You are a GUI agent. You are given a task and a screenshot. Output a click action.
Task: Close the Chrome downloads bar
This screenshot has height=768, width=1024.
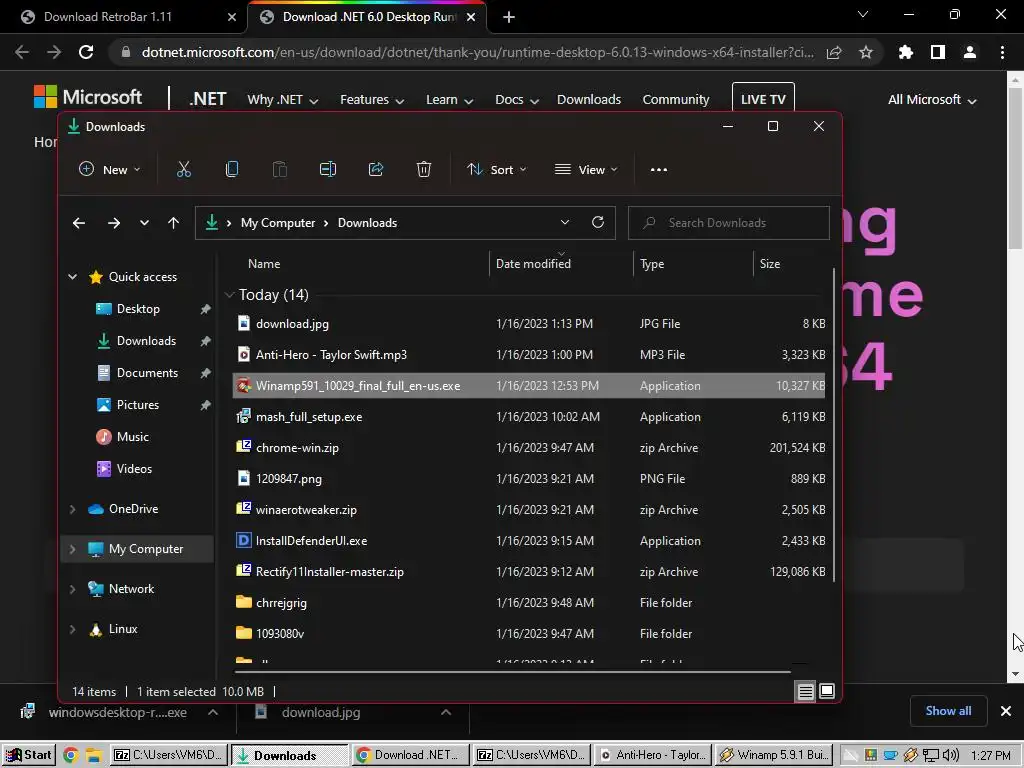pos(1006,711)
